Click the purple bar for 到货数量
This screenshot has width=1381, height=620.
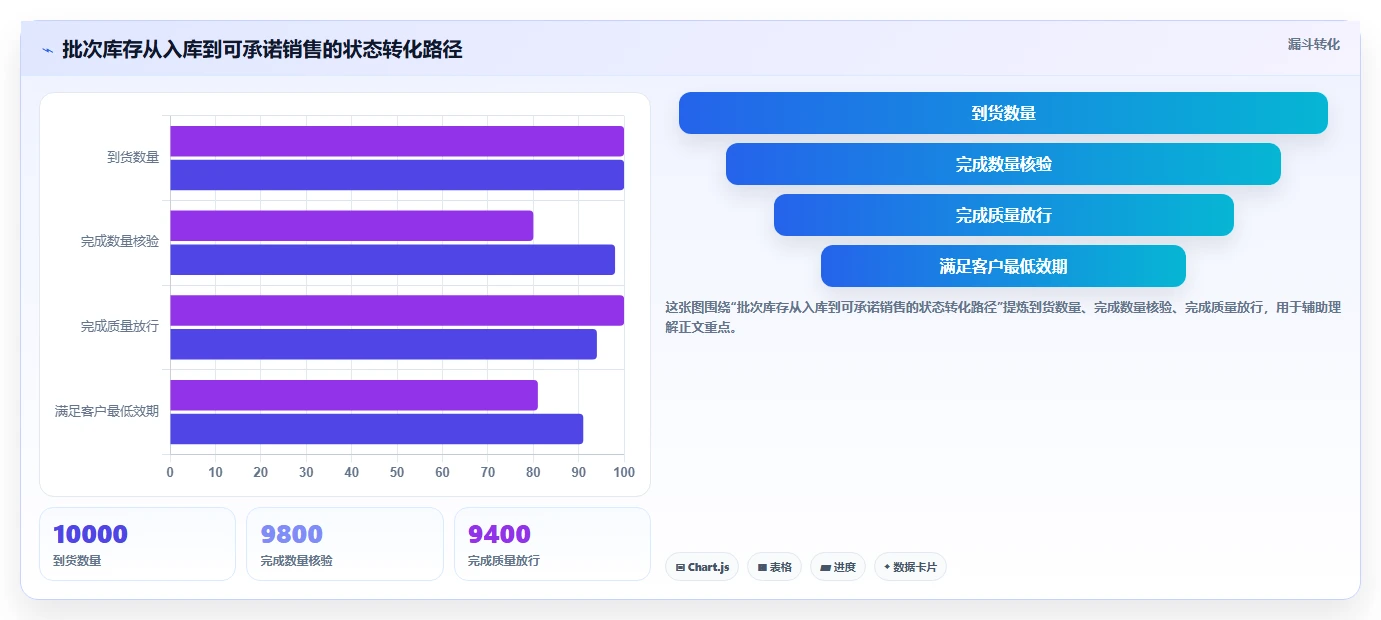click(x=397, y=141)
